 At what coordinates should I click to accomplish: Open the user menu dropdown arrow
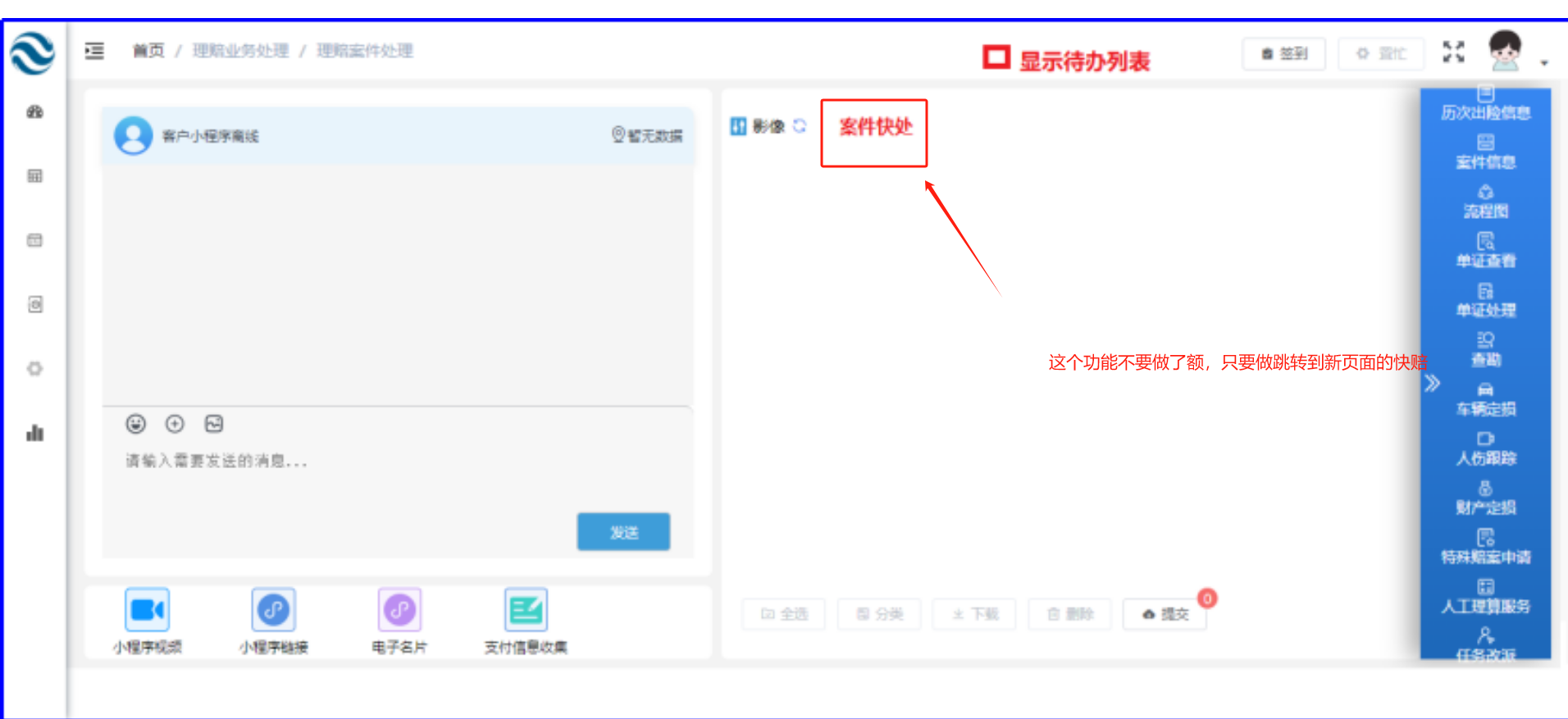pos(1543,63)
